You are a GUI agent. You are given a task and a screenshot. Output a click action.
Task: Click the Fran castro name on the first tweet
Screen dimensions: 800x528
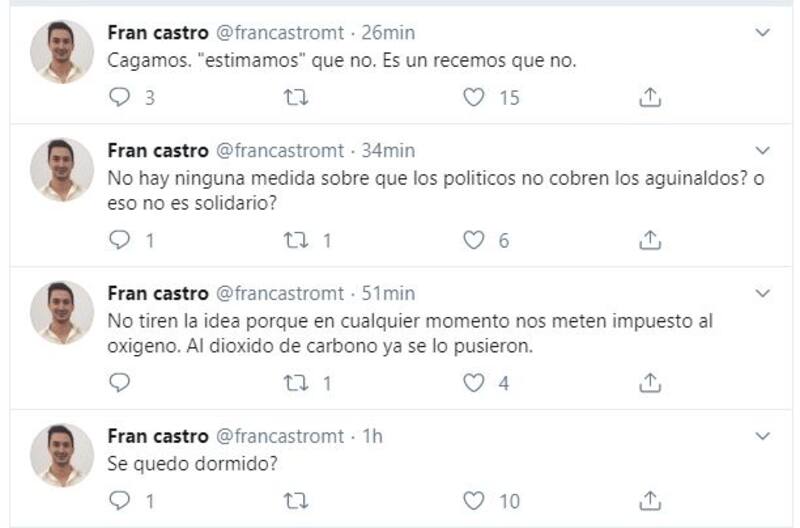pyautogui.click(x=157, y=33)
